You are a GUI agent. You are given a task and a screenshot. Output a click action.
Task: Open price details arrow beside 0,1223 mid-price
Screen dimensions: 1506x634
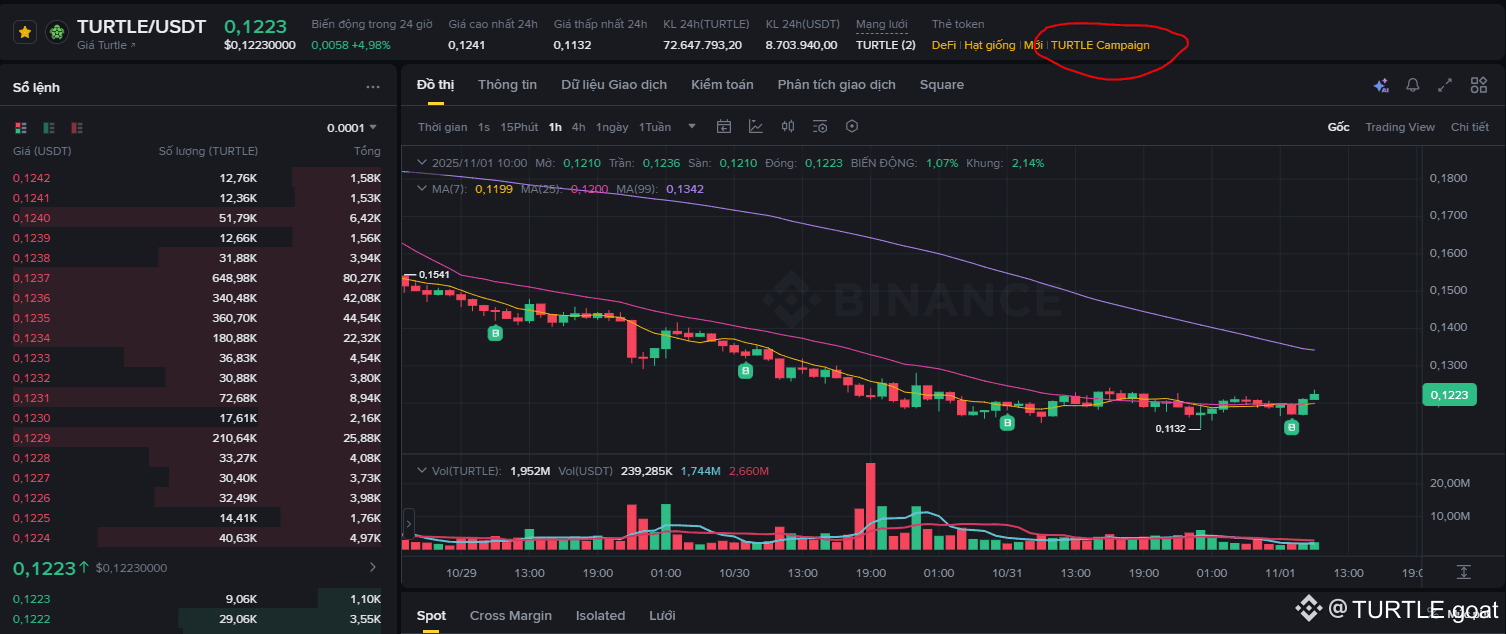pyautogui.click(x=373, y=567)
